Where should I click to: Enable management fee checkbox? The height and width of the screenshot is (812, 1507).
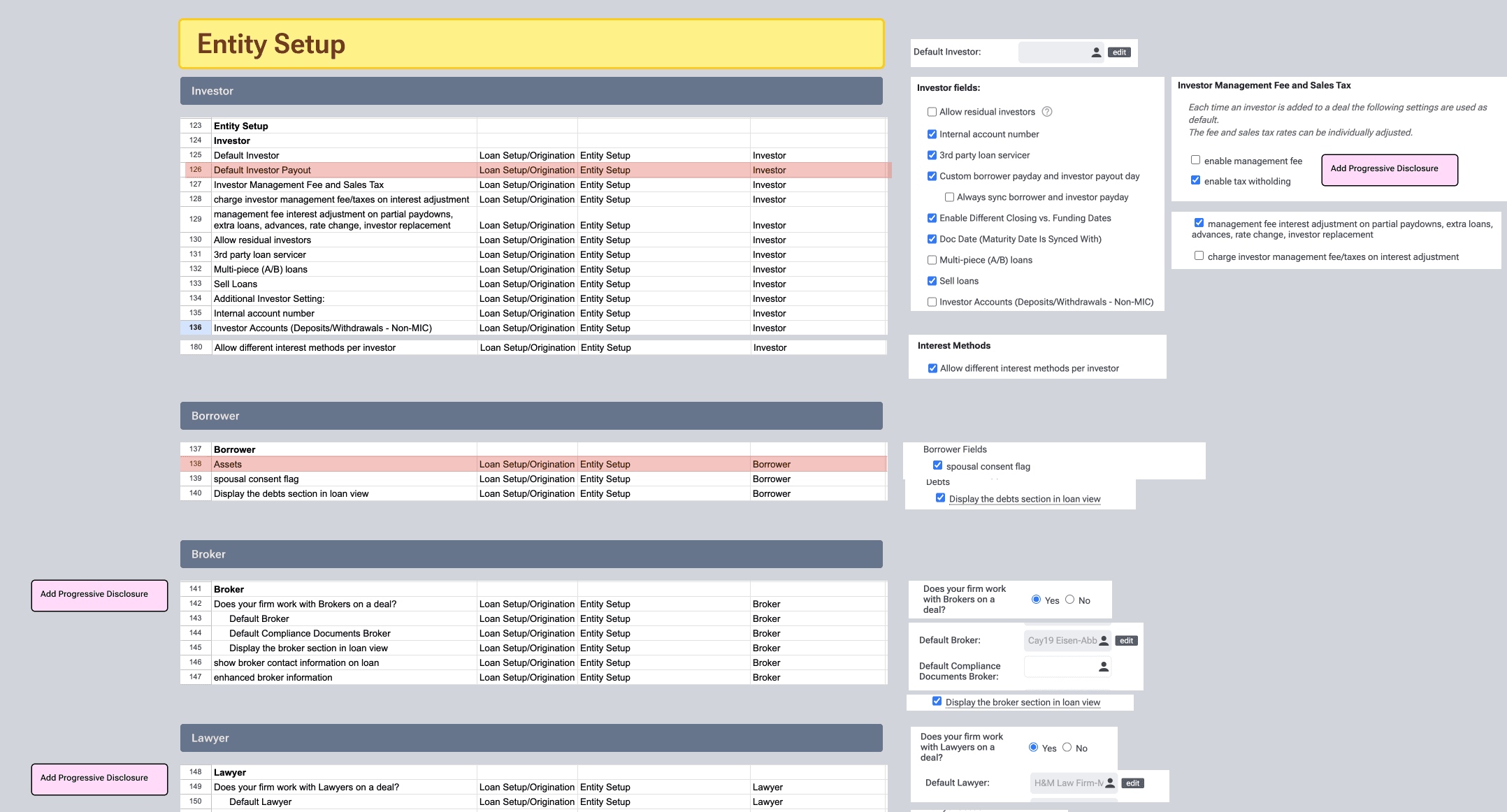pos(1195,160)
